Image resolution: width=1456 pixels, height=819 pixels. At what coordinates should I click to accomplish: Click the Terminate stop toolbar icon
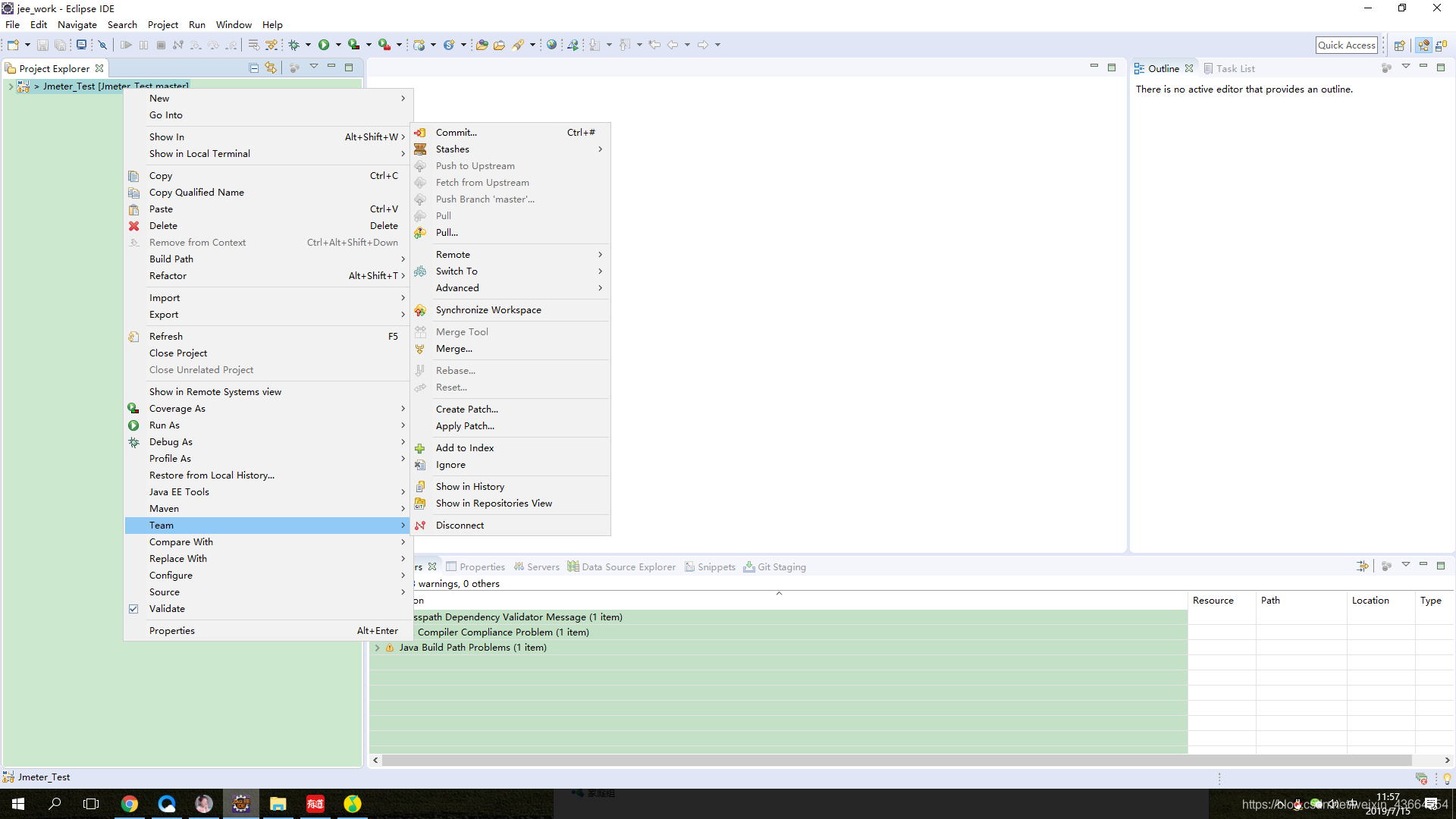click(x=161, y=45)
